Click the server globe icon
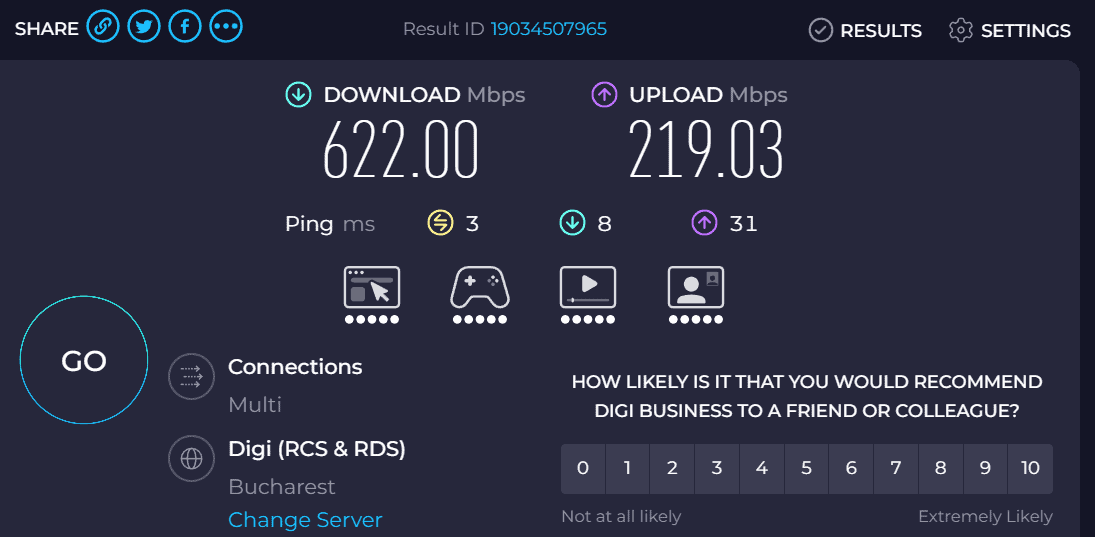Viewport: 1095px width, 537px height. click(191, 459)
